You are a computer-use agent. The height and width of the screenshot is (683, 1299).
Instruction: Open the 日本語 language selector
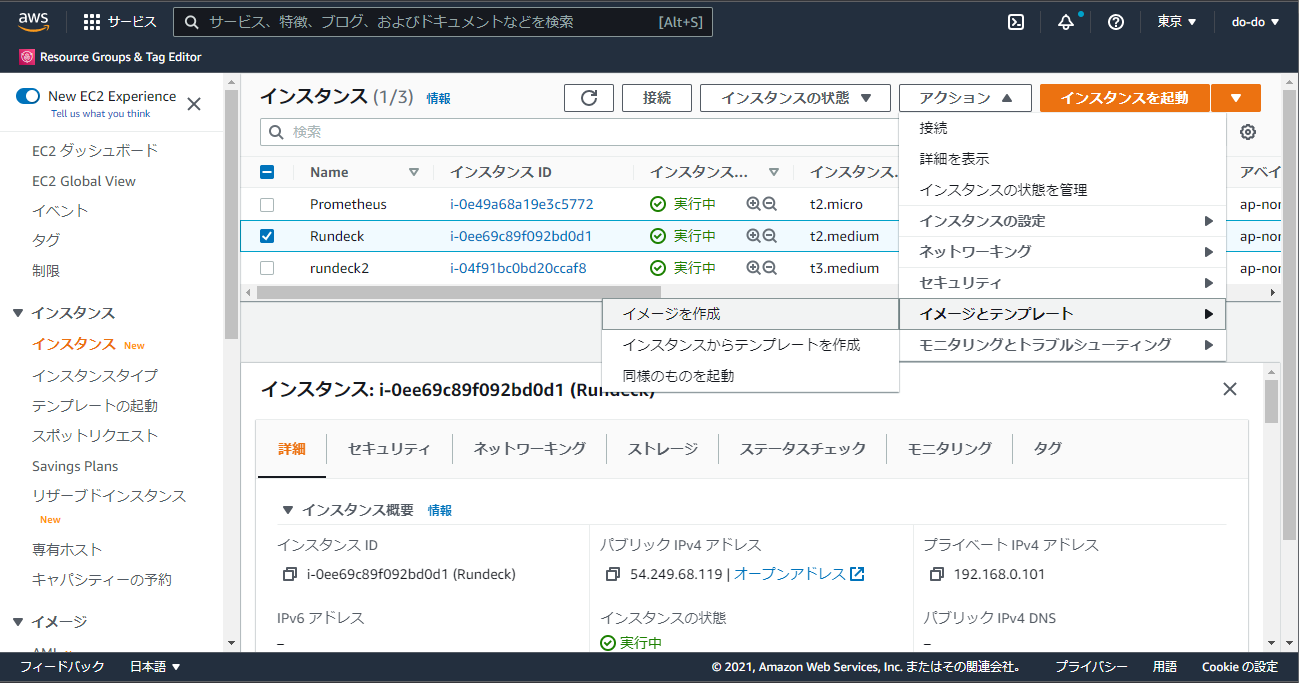point(155,667)
